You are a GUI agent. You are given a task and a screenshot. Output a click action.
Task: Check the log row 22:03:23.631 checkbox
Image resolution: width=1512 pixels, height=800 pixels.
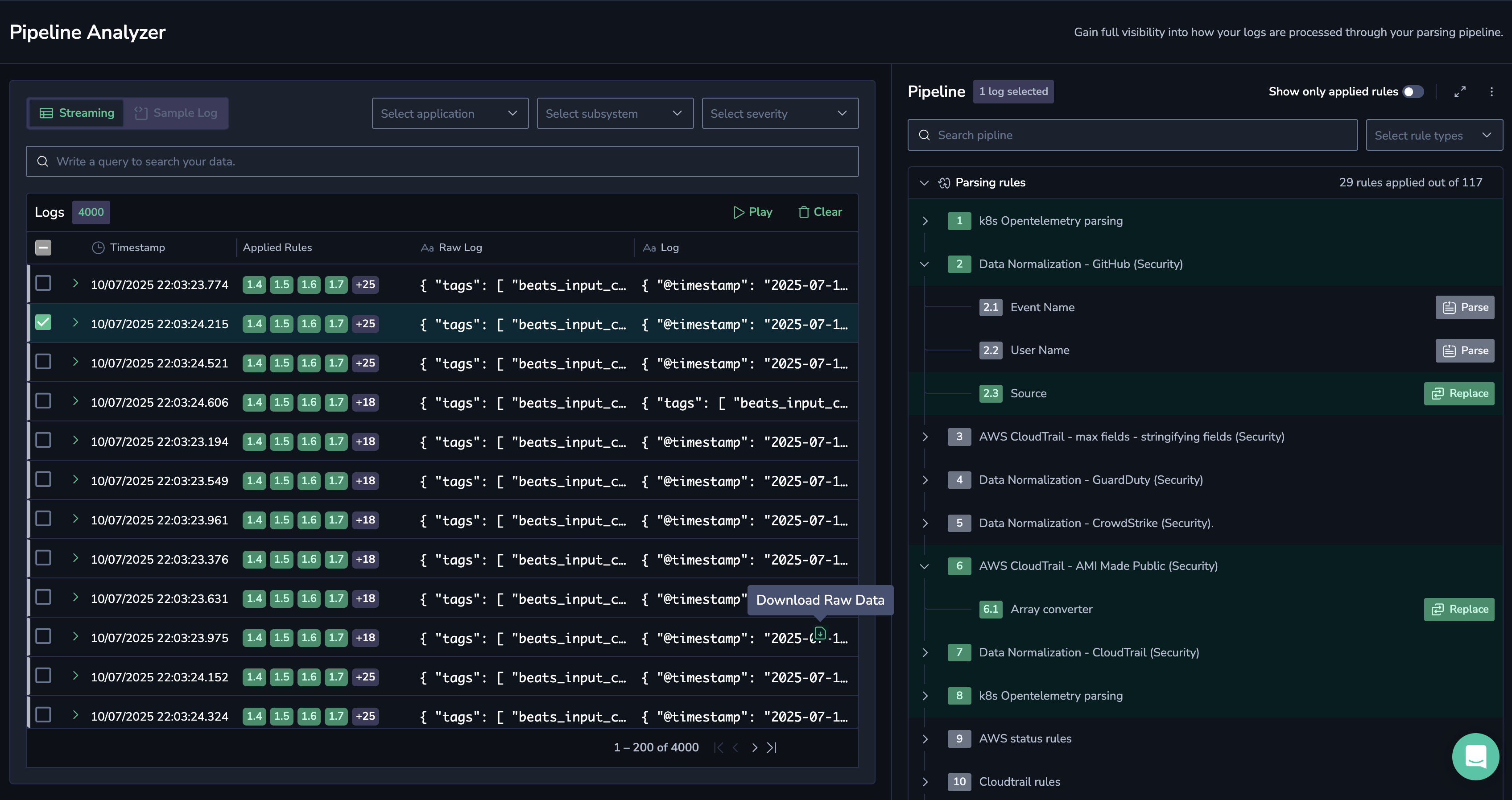[43, 597]
